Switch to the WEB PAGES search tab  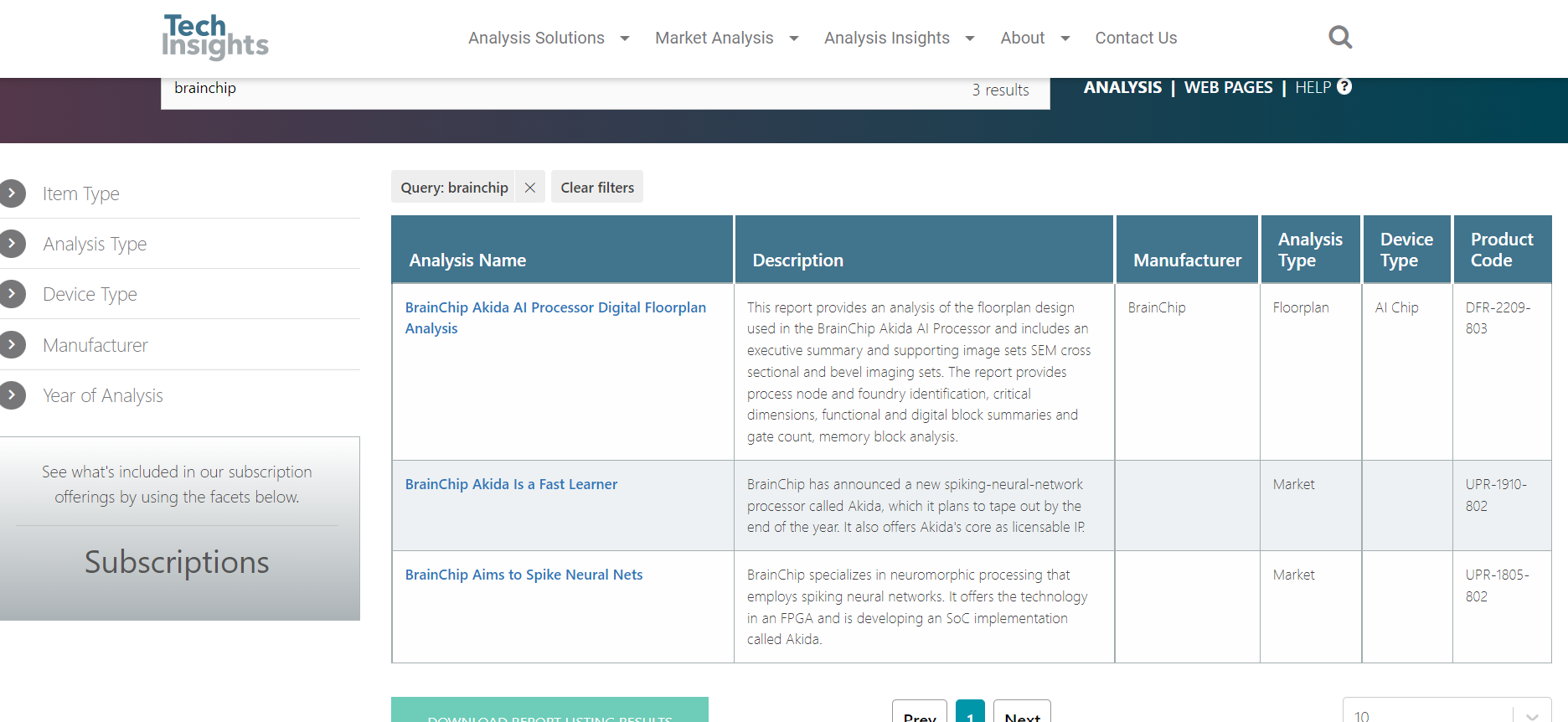(x=1228, y=87)
